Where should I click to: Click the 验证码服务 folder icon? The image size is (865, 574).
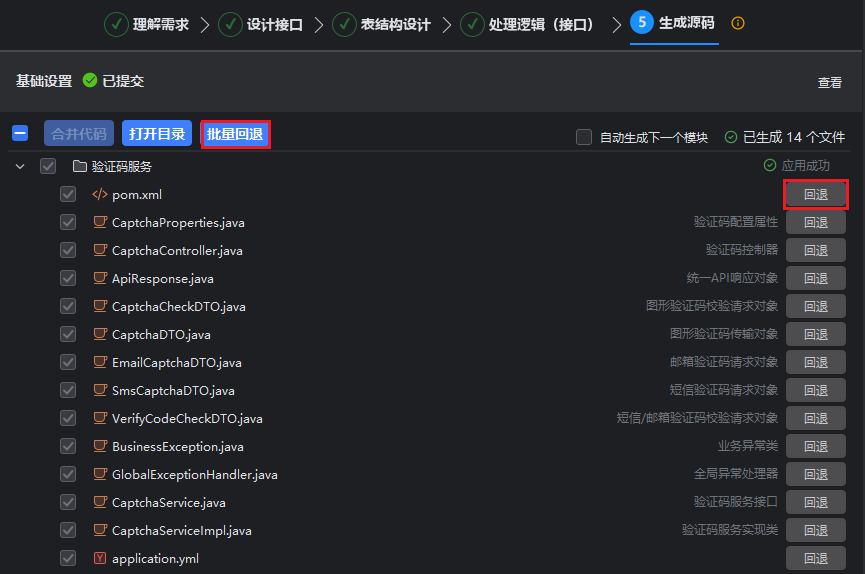(80, 166)
